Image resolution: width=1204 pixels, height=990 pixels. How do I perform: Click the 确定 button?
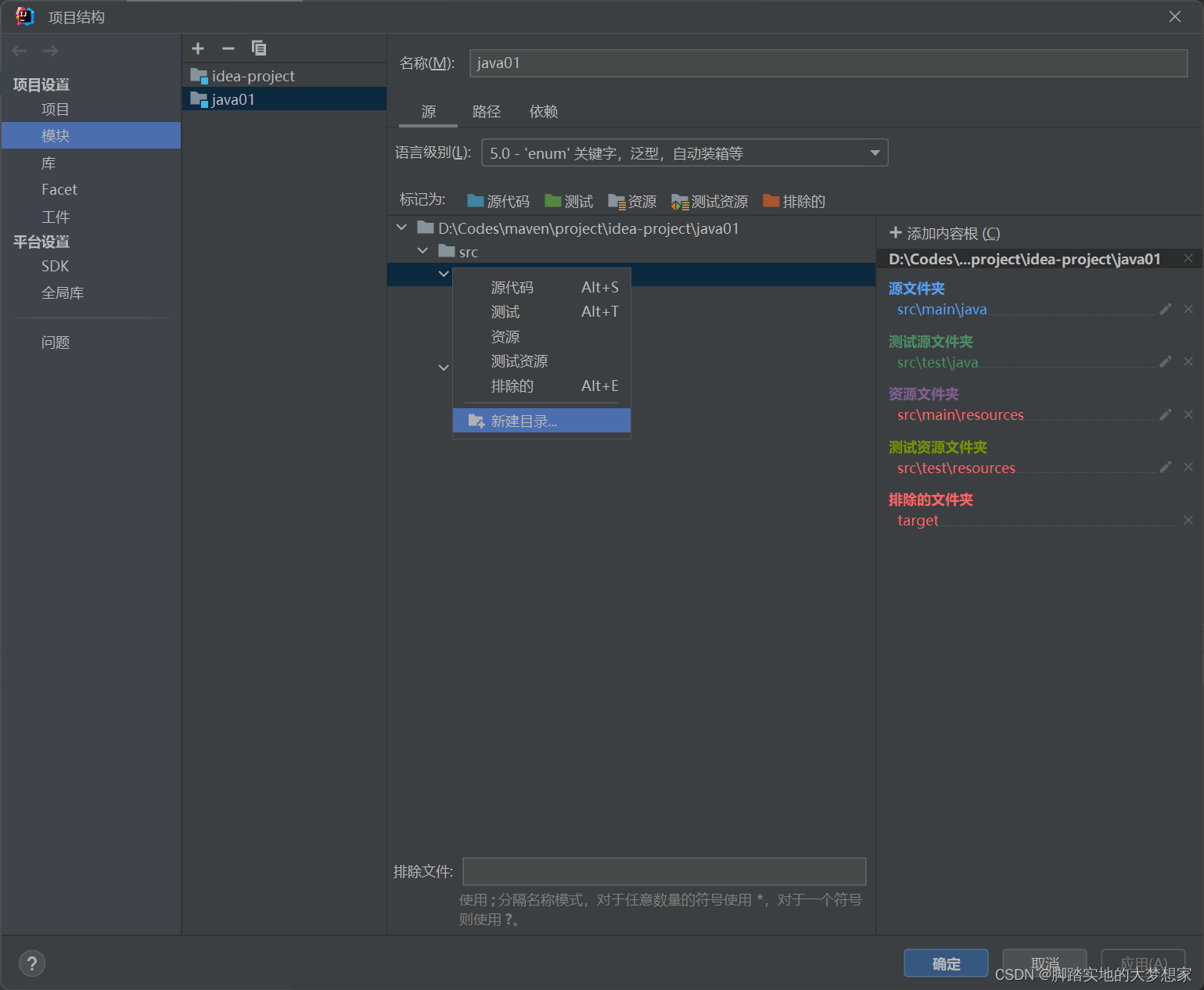[946, 963]
